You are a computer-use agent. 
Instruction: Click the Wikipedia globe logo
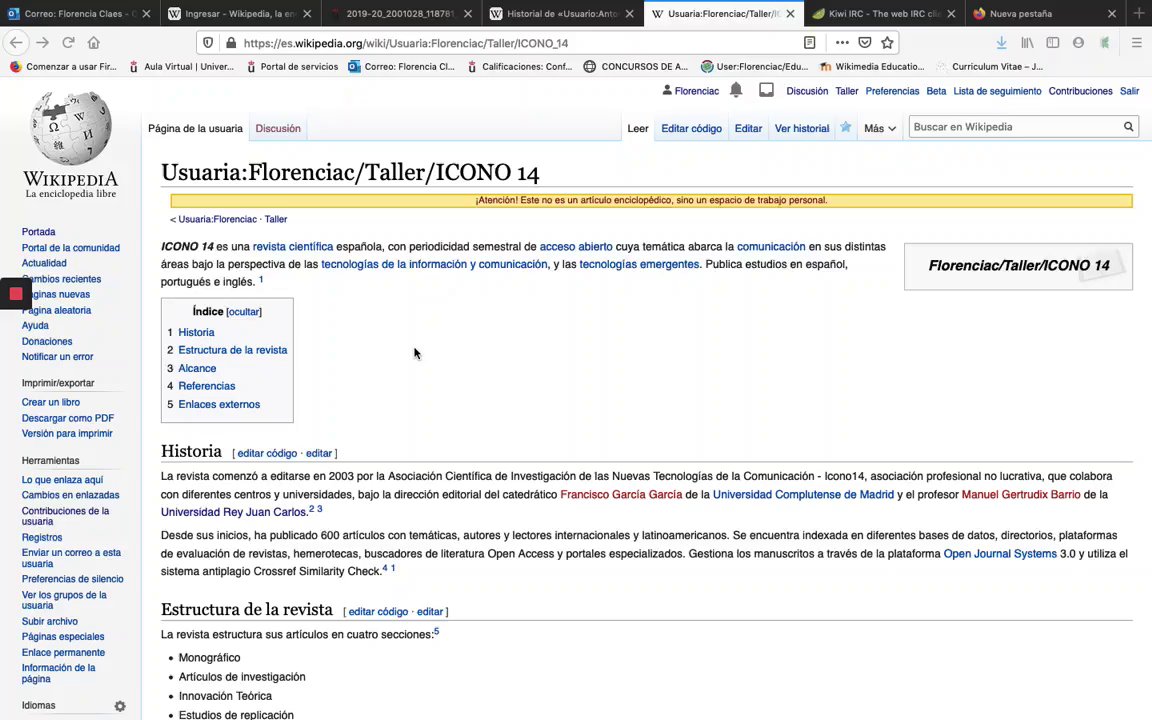[x=71, y=128]
